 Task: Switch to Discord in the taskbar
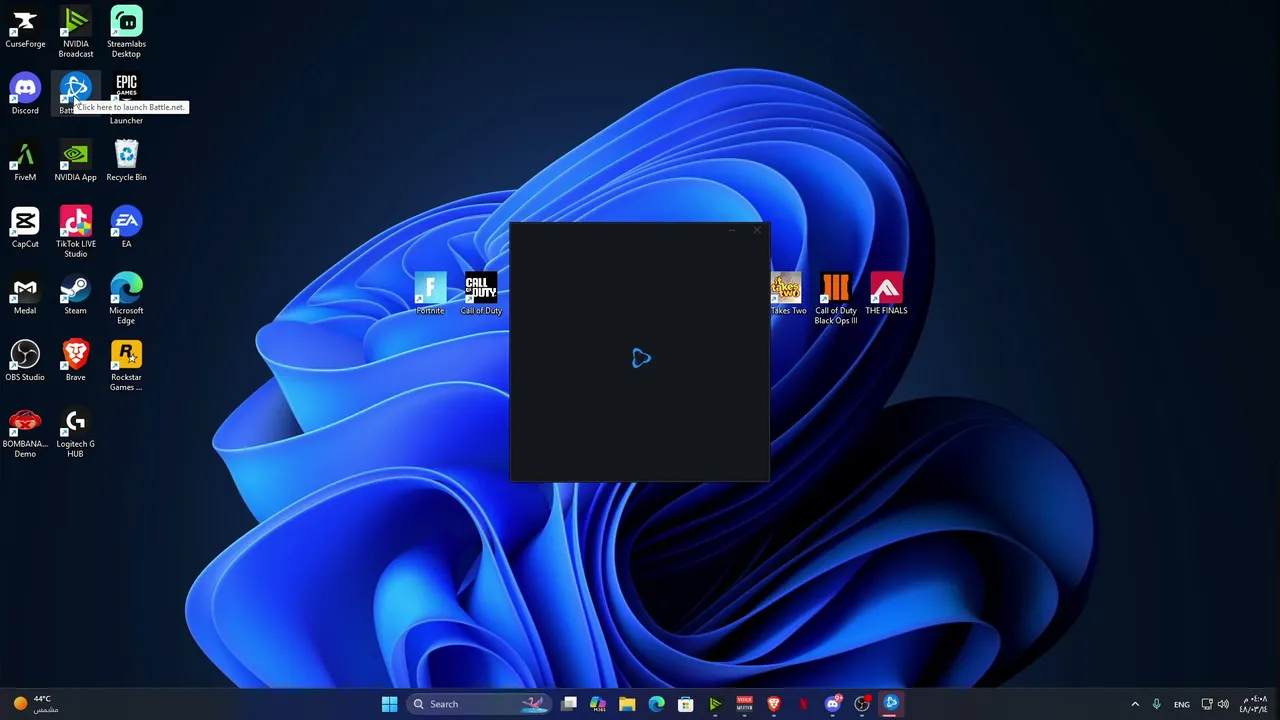point(832,704)
